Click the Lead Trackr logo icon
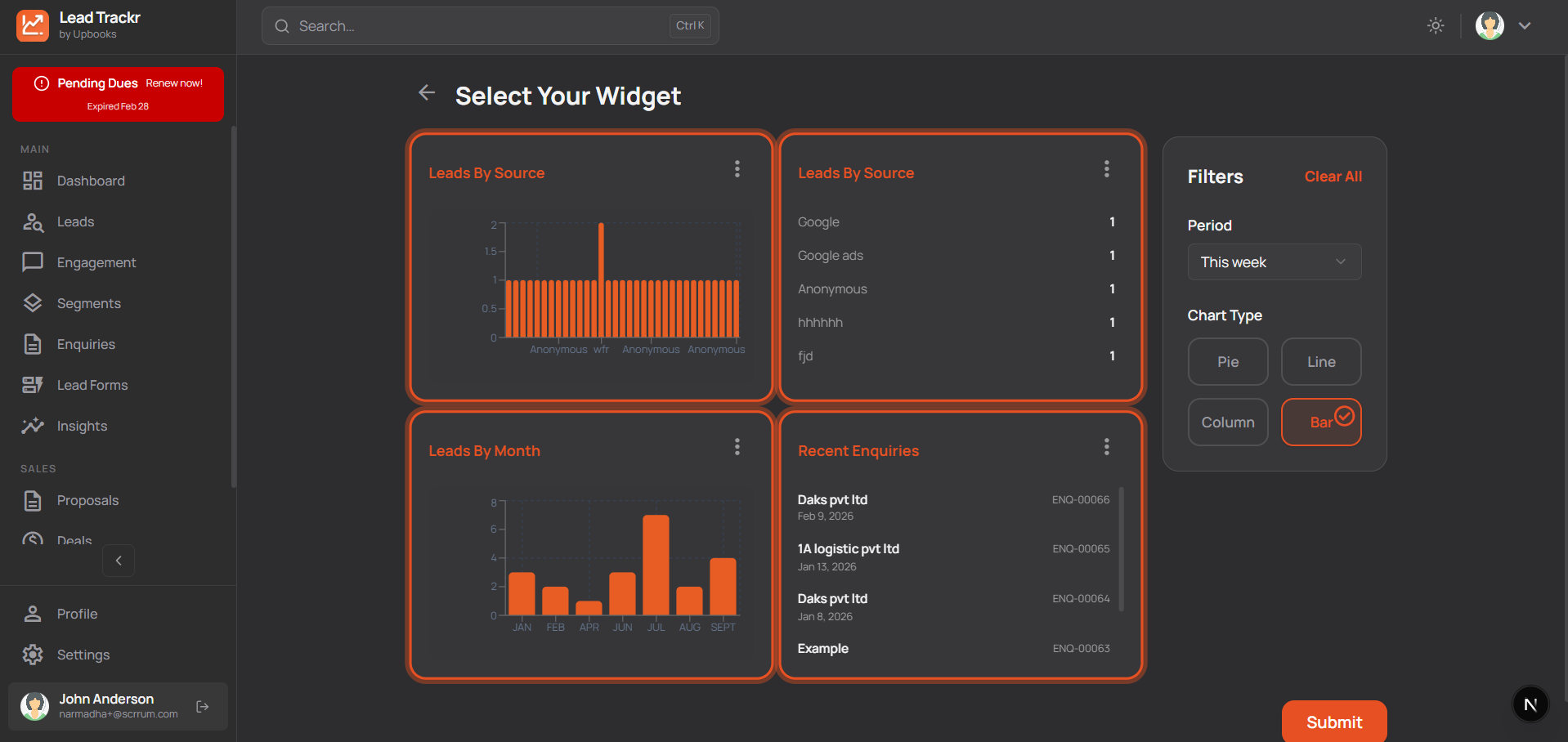The image size is (1568, 742). pyautogui.click(x=33, y=25)
